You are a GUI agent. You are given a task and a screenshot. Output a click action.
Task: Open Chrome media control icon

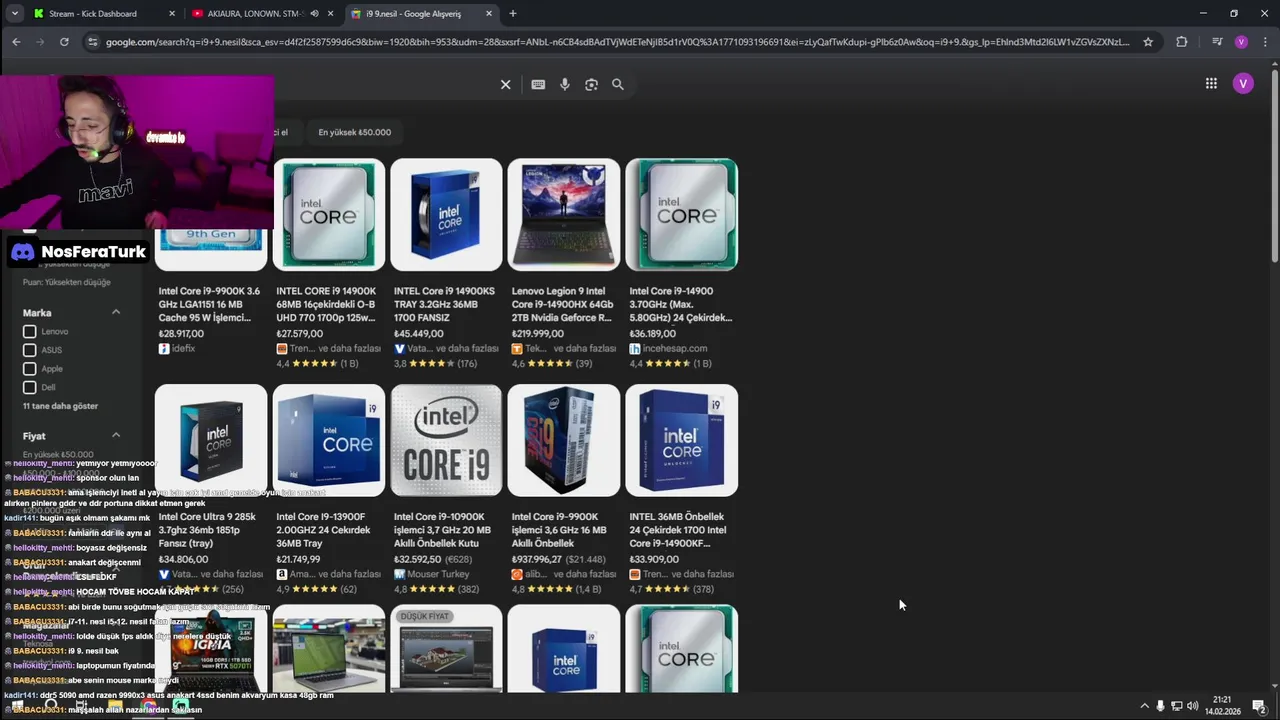point(1217,42)
